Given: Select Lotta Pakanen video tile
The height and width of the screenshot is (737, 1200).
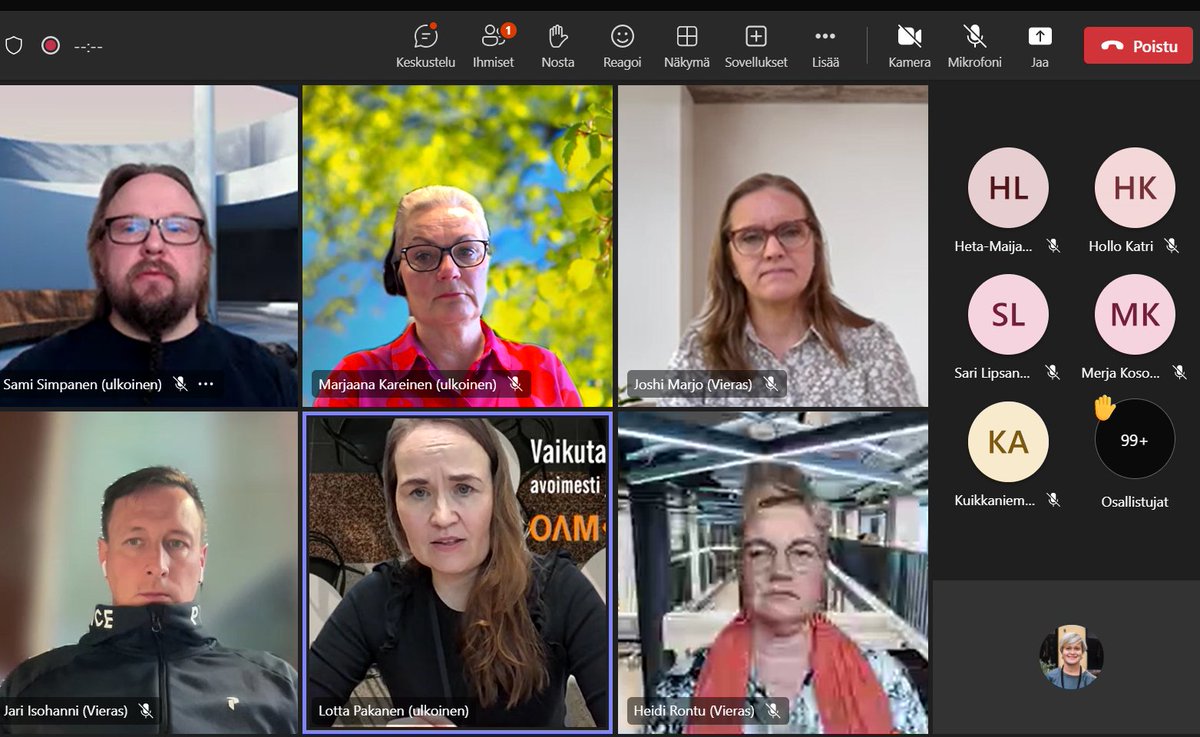Looking at the screenshot, I should pyautogui.click(x=458, y=573).
